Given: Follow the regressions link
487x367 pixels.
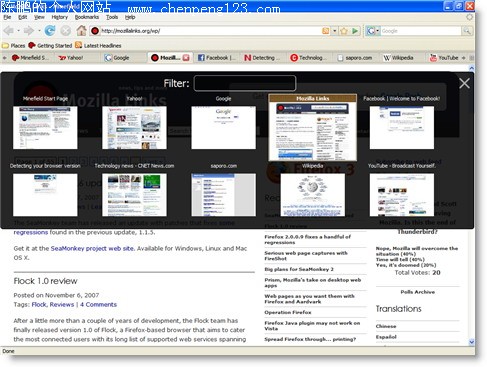Looking at the screenshot, I should [31, 232].
